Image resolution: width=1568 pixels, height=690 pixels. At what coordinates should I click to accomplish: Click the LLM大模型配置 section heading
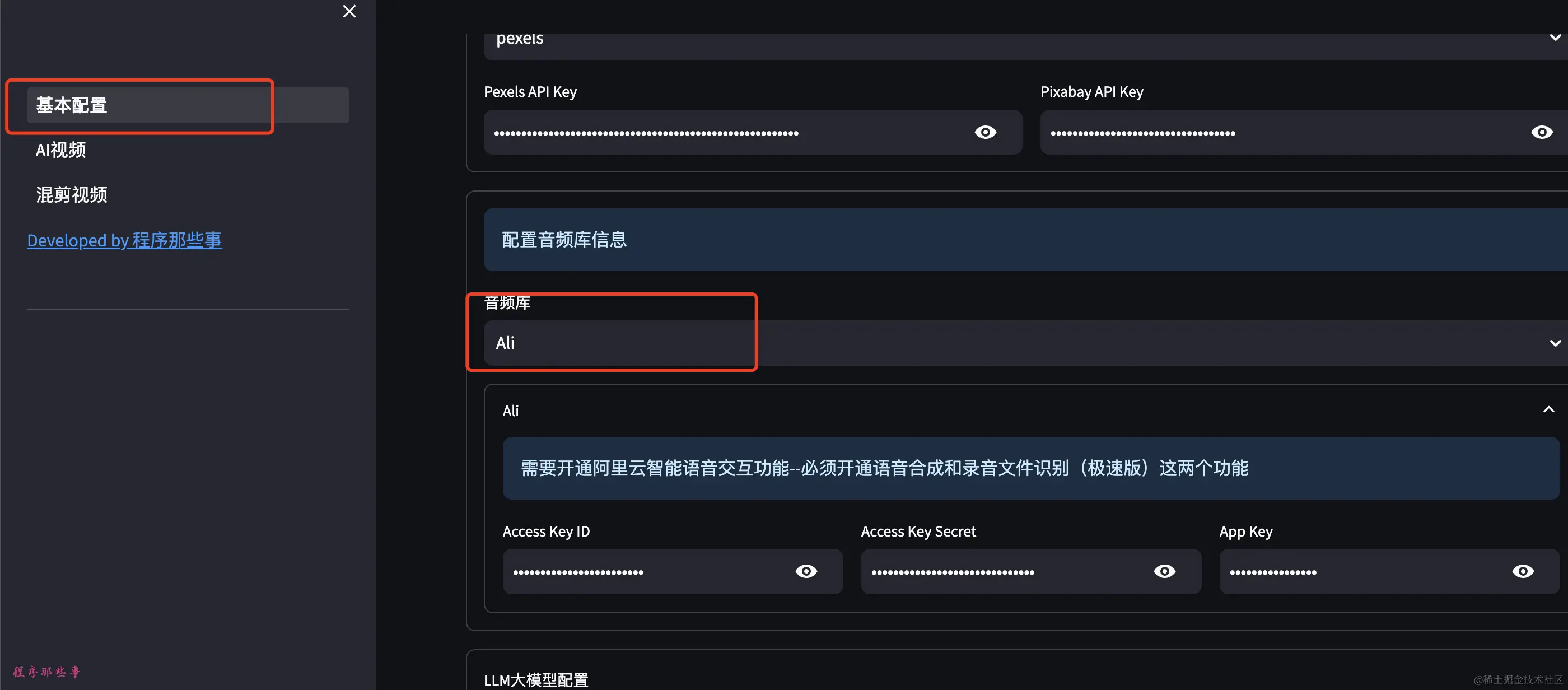536,680
